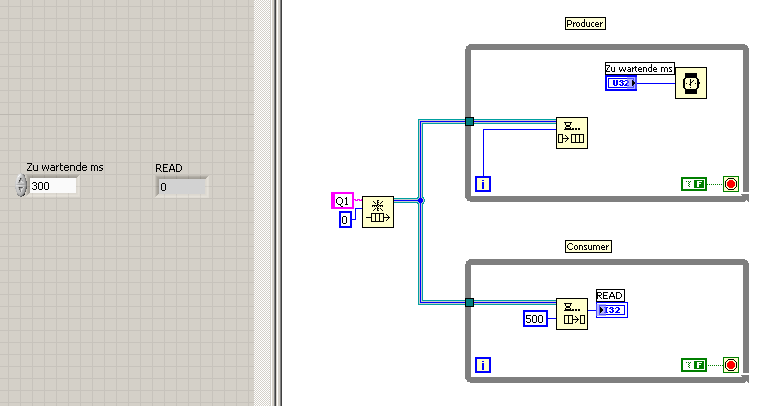770x406 pixels.
Task: Select the Producer label
Action: pos(585,24)
